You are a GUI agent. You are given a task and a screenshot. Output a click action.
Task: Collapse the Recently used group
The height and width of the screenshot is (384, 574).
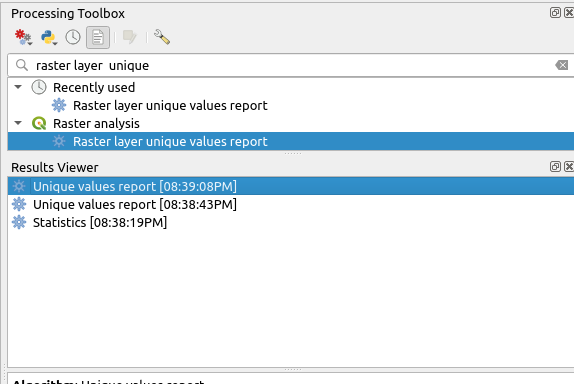pos(18,87)
